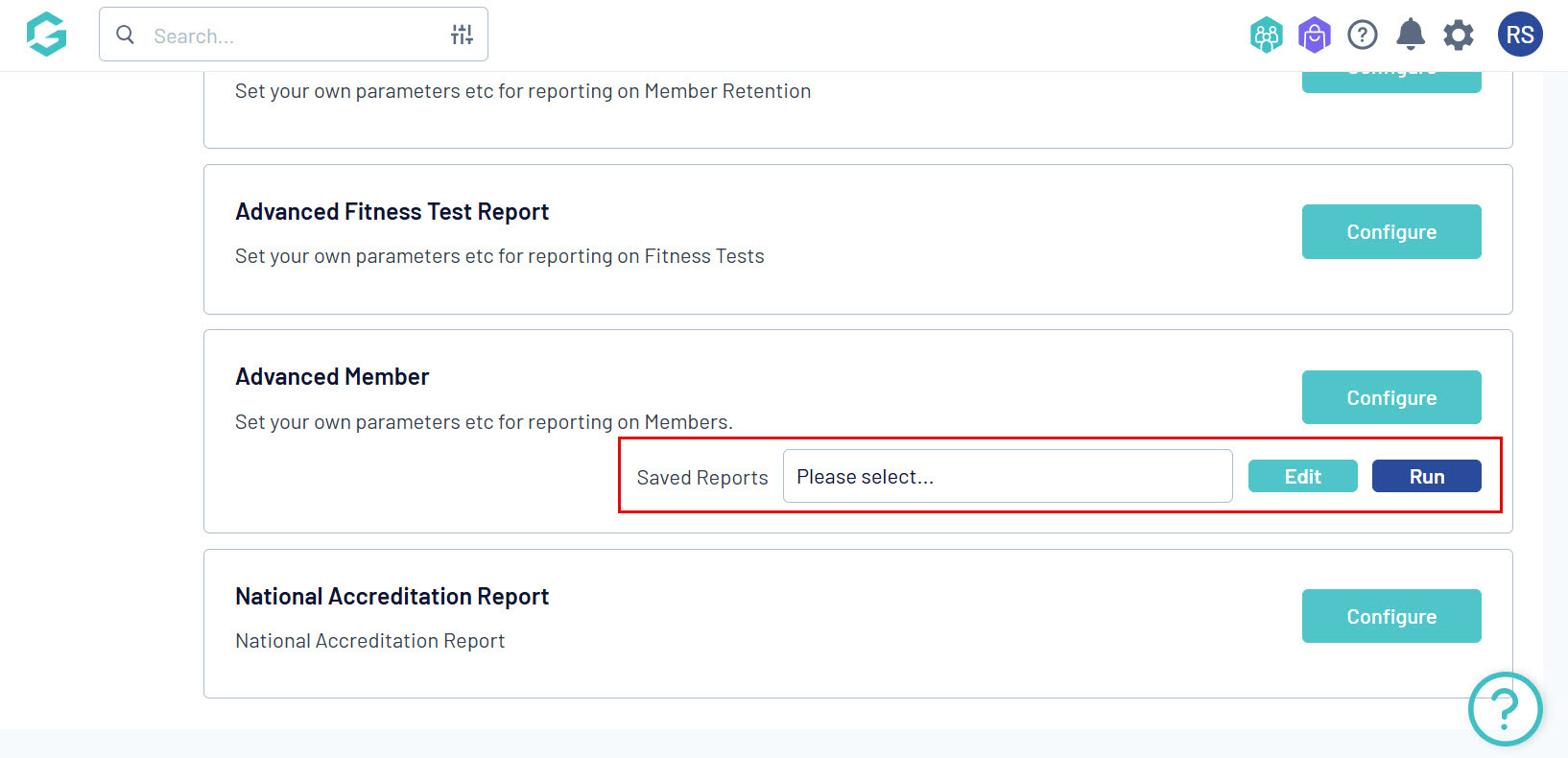Click the green G logo icon
1568x758 pixels.
point(46,35)
